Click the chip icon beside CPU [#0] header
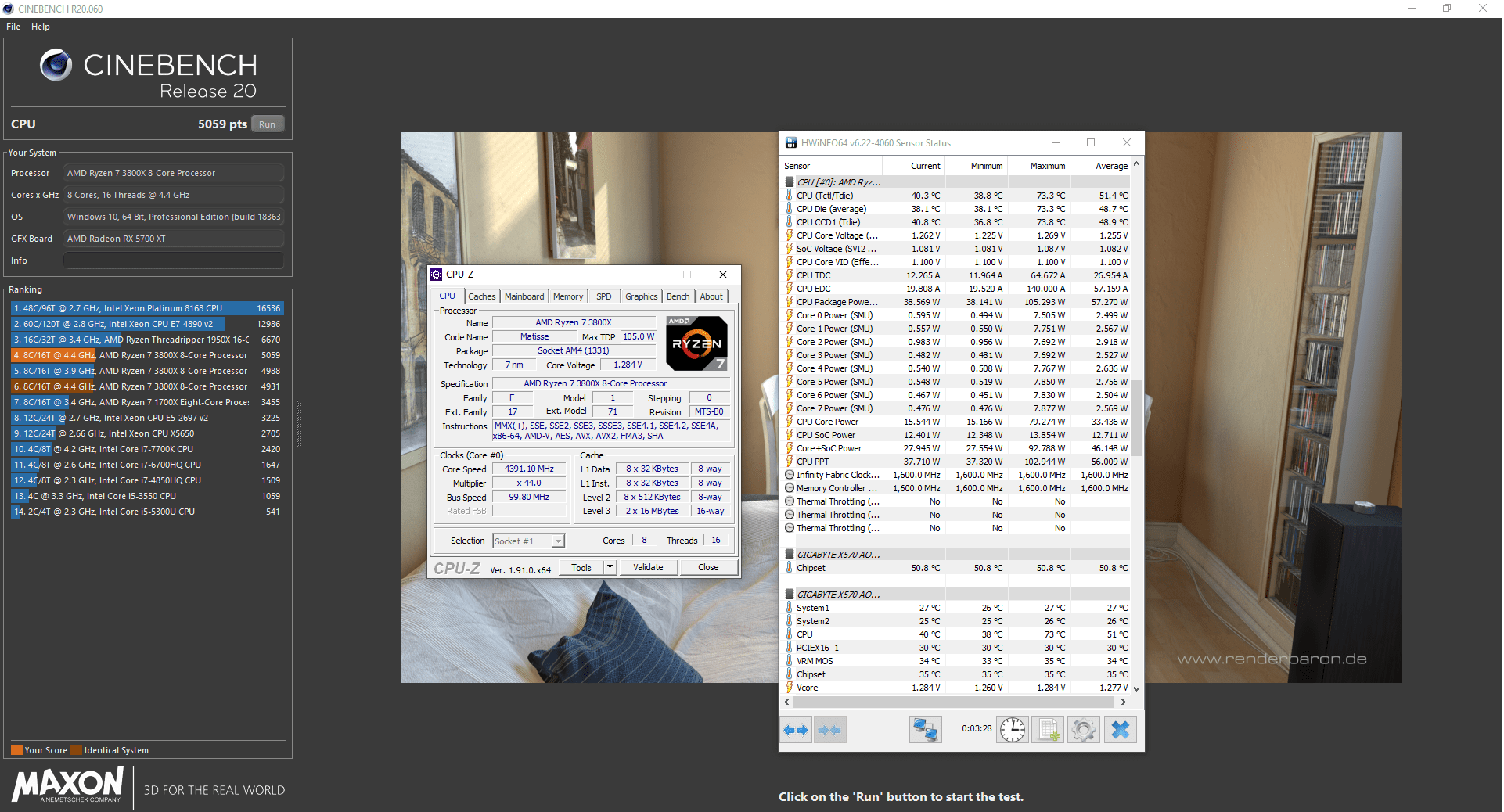This screenshot has height=812, width=1504. pyautogui.click(x=790, y=182)
